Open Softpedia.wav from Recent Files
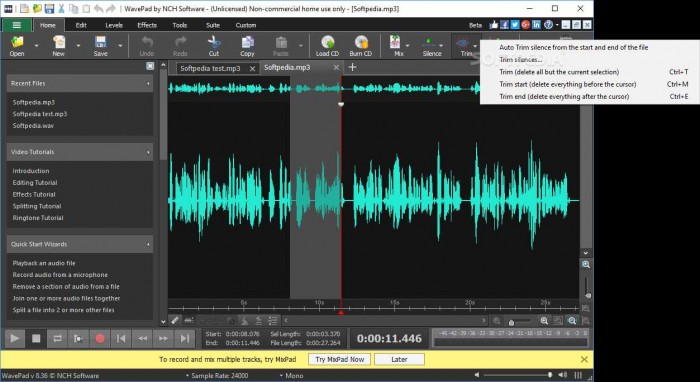The image size is (700, 382). tap(33, 126)
